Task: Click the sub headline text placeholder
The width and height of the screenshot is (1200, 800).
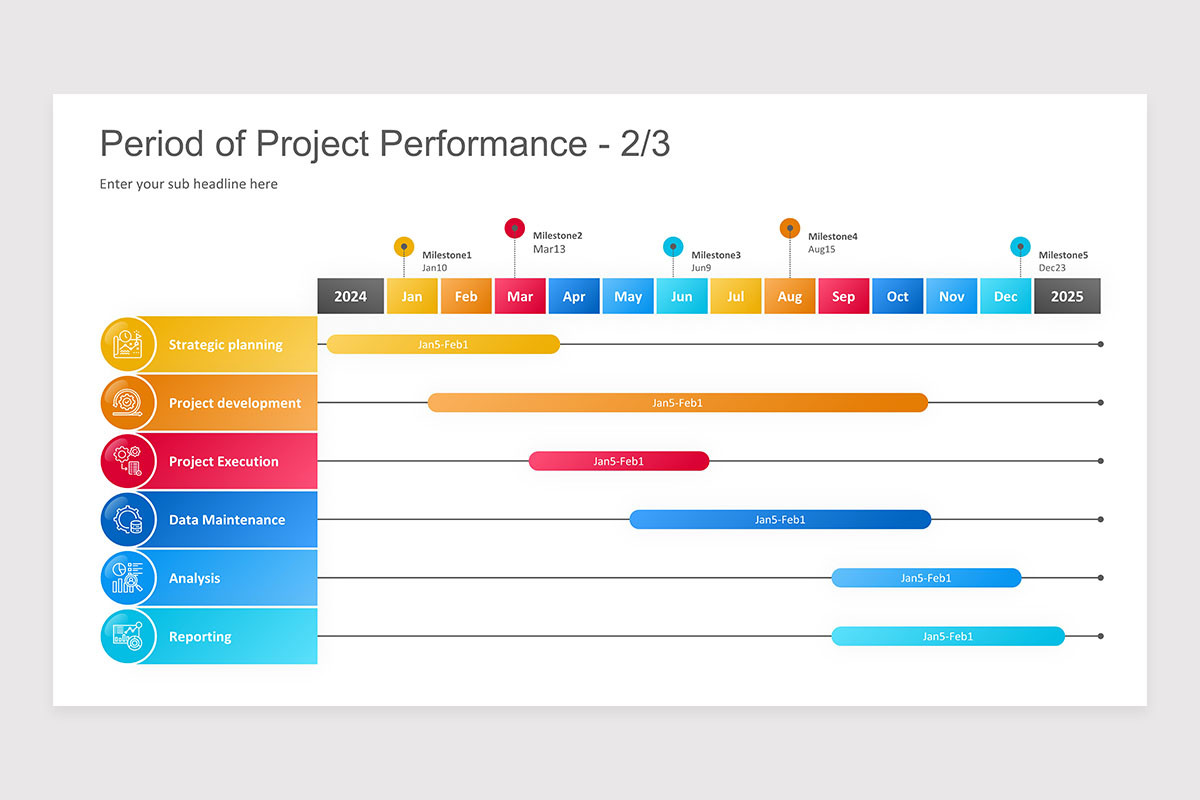Action: 189,184
